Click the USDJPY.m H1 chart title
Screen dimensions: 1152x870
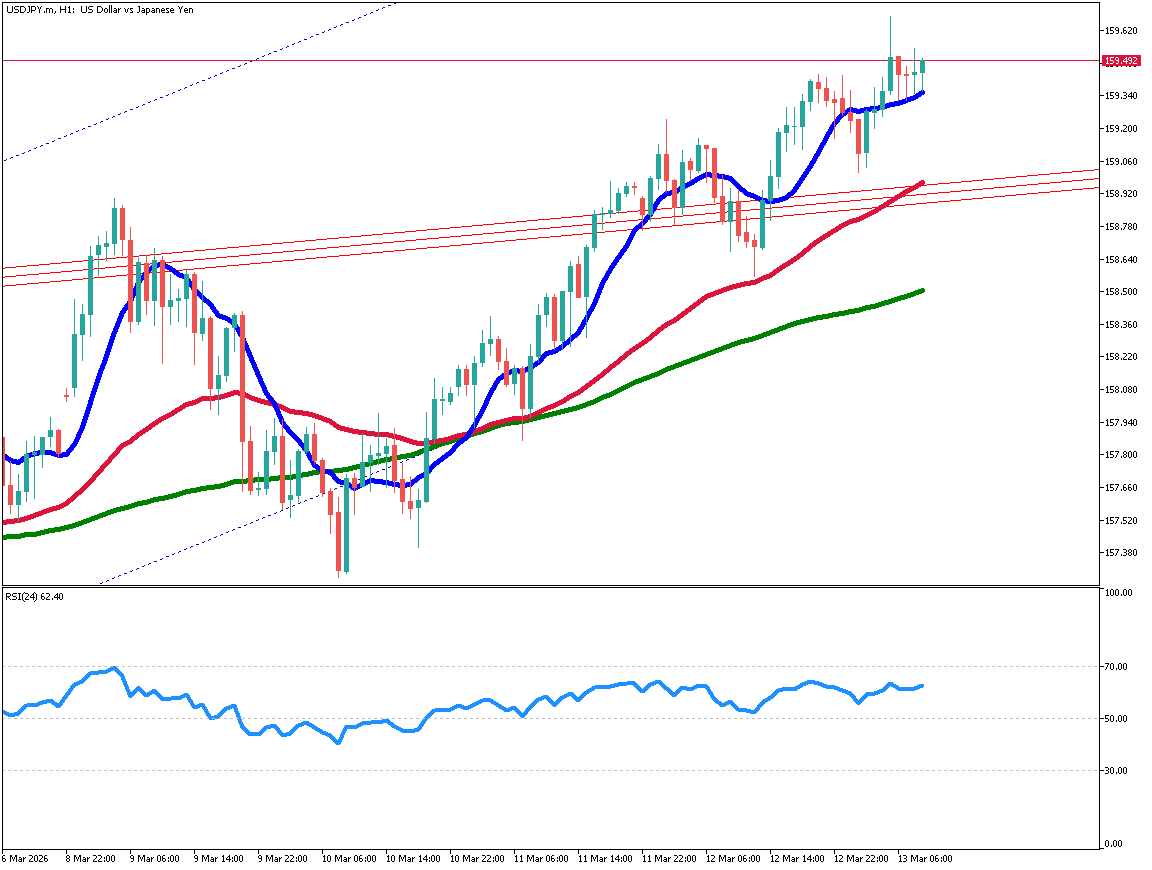click(98, 10)
